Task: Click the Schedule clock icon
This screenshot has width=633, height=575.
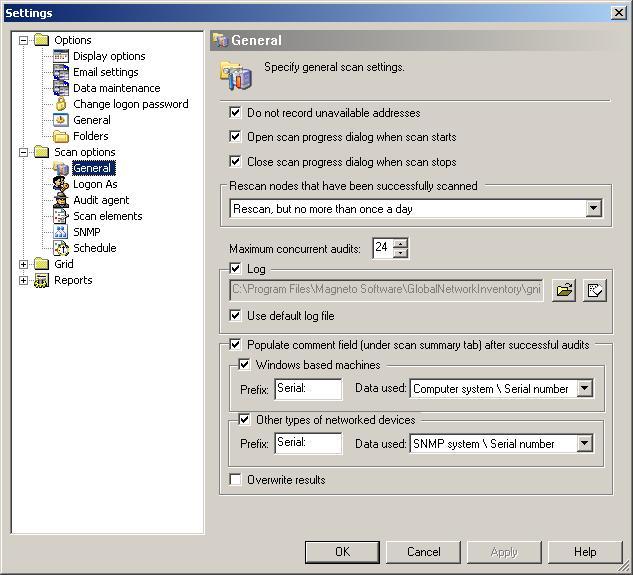Action: (61, 248)
